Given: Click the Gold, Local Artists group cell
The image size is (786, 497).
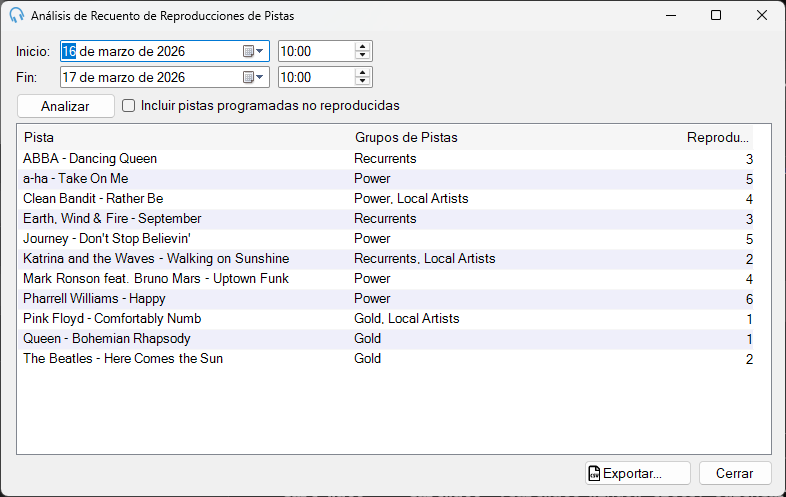Looking at the screenshot, I should [407, 319].
